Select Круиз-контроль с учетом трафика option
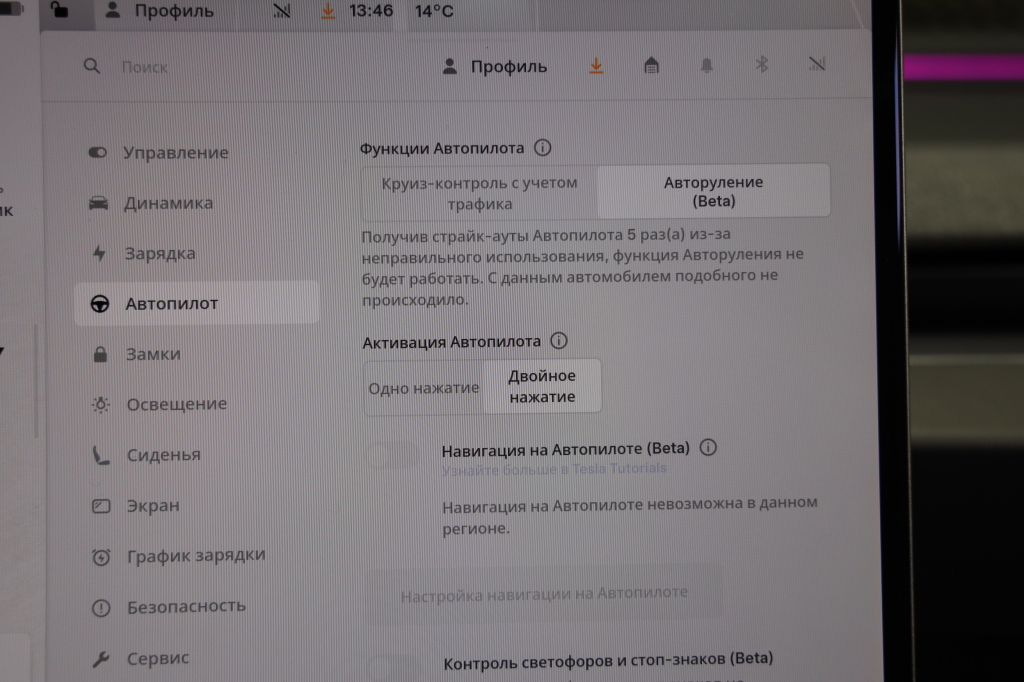This screenshot has height=682, width=1024. 480,192
